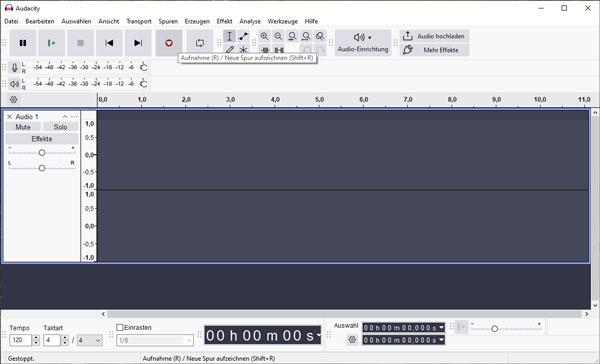The height and width of the screenshot is (364, 600).
Task: Click the vertical scrollbar down arrow
Action: 595,305
